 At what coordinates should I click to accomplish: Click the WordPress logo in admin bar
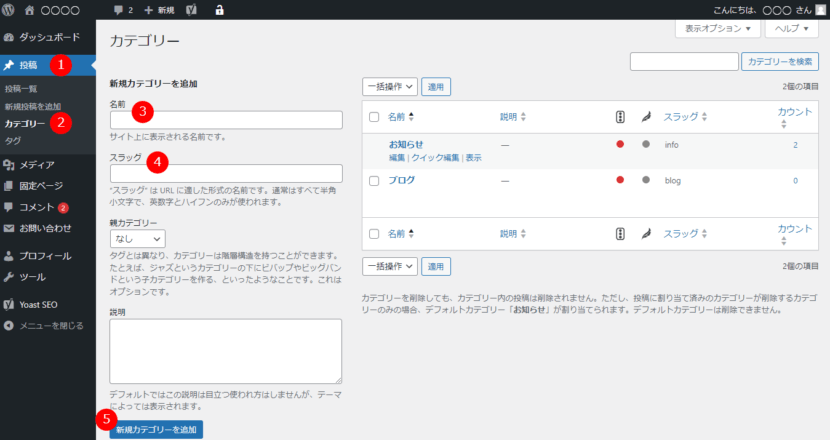[9, 9]
